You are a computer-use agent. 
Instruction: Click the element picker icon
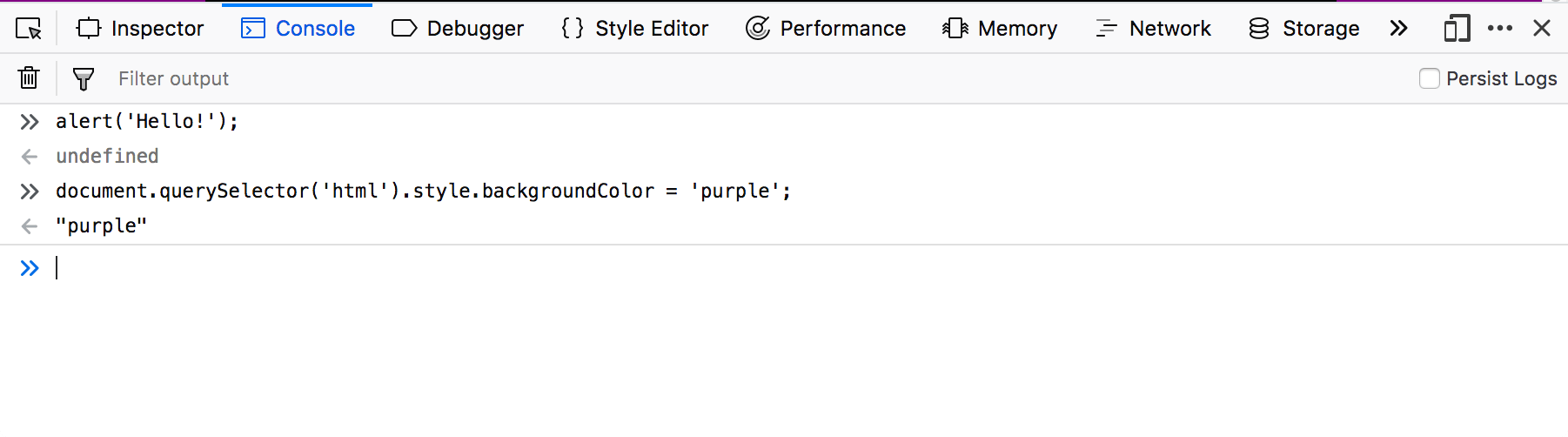[x=29, y=29]
